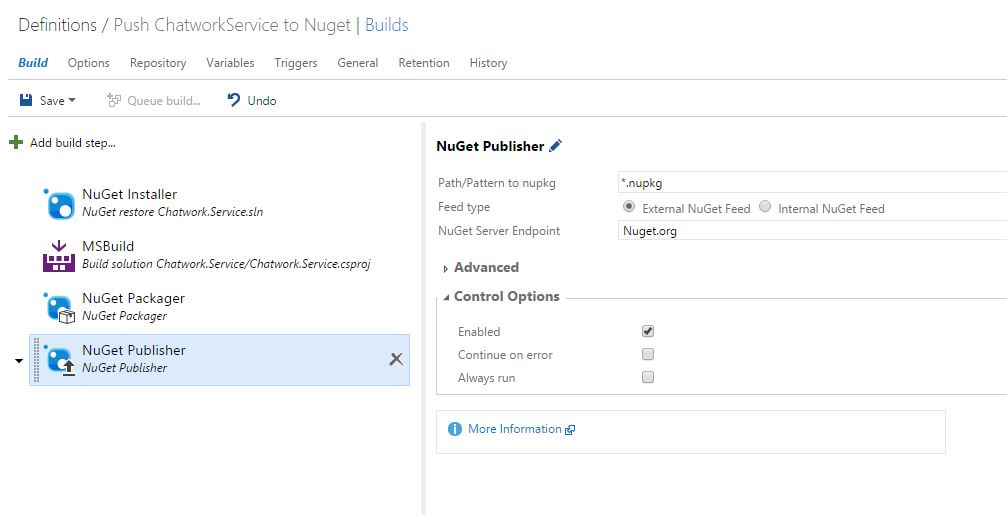
Task: Select the MSBuild step icon
Action: [59, 256]
